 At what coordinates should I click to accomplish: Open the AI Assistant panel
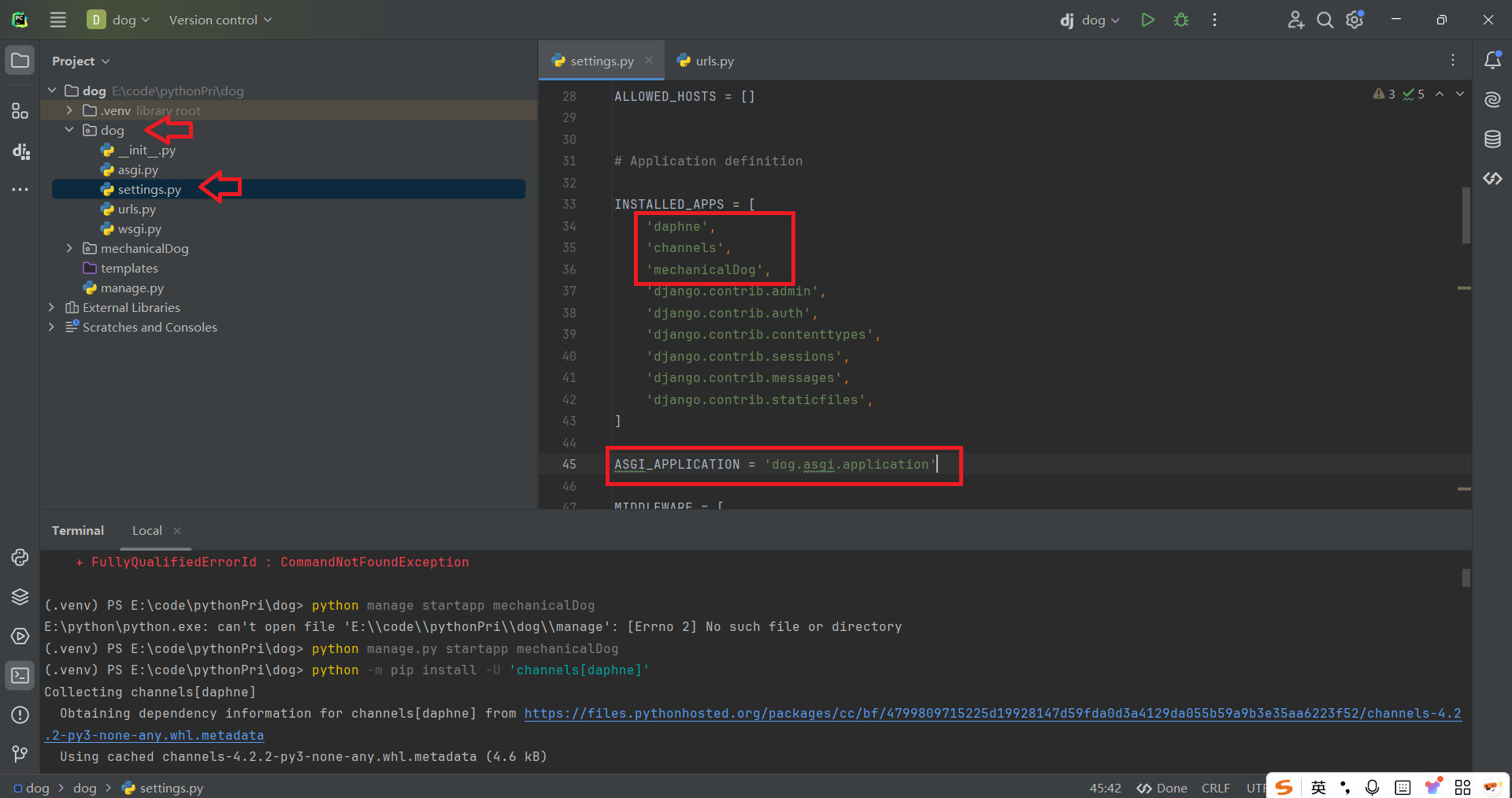point(1492,99)
